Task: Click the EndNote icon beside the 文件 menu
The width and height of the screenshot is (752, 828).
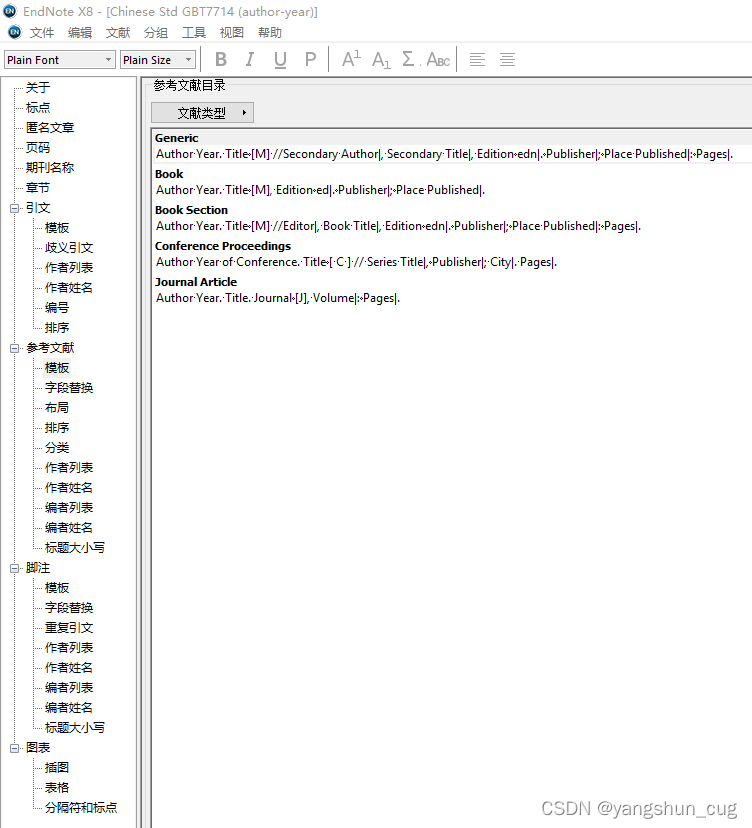Action: pyautogui.click(x=15, y=32)
